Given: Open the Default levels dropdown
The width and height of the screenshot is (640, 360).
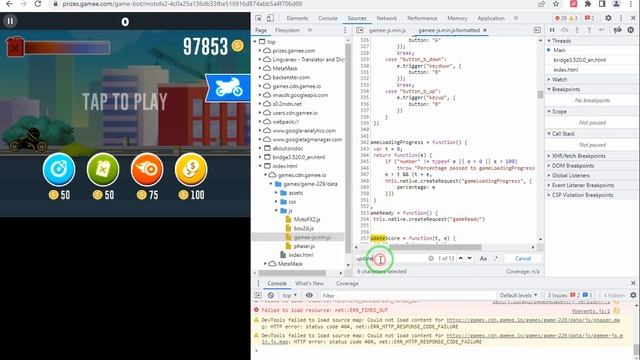Looking at the screenshot, I should pos(518,295).
